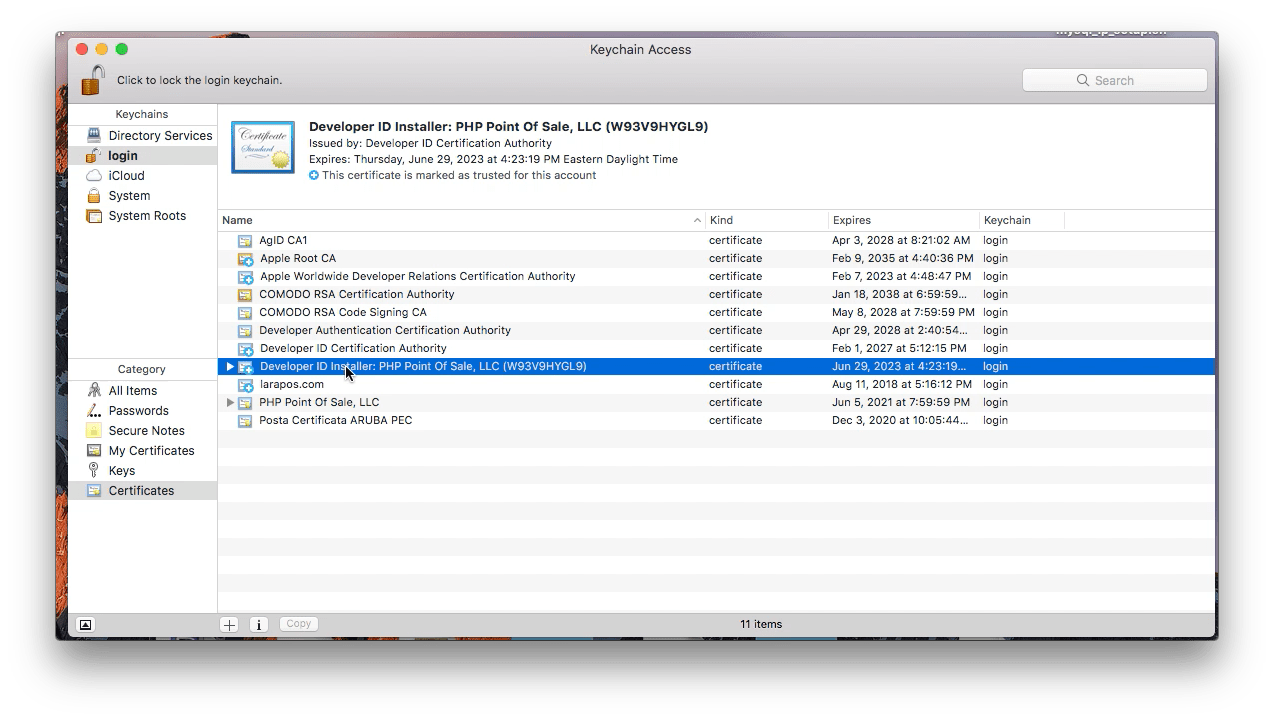Viewport: 1274px width, 720px height.
Task: Click the padlock icon to lock login keychain
Action: [93, 80]
